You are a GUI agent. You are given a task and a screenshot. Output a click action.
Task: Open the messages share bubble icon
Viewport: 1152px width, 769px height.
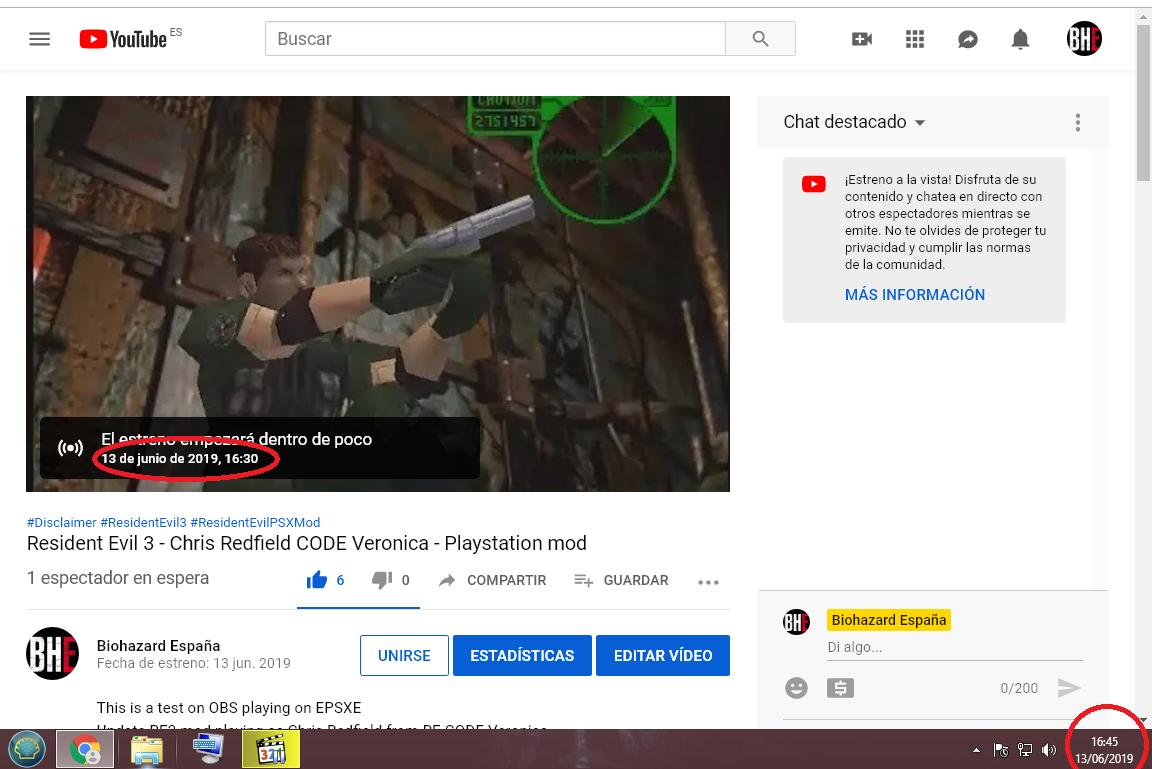968,39
